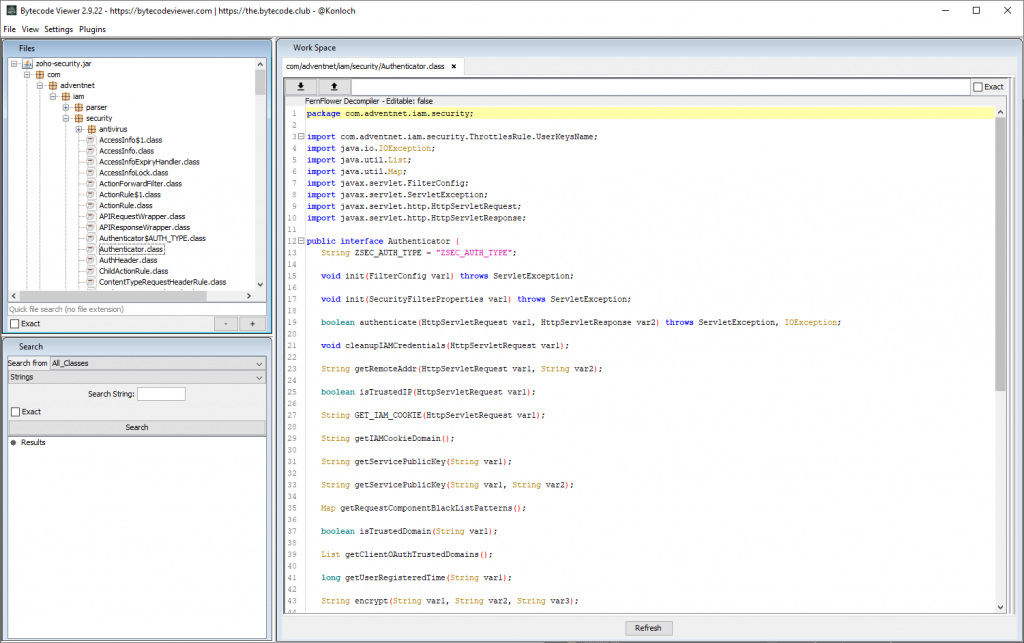Click the Refresh button

647,628
